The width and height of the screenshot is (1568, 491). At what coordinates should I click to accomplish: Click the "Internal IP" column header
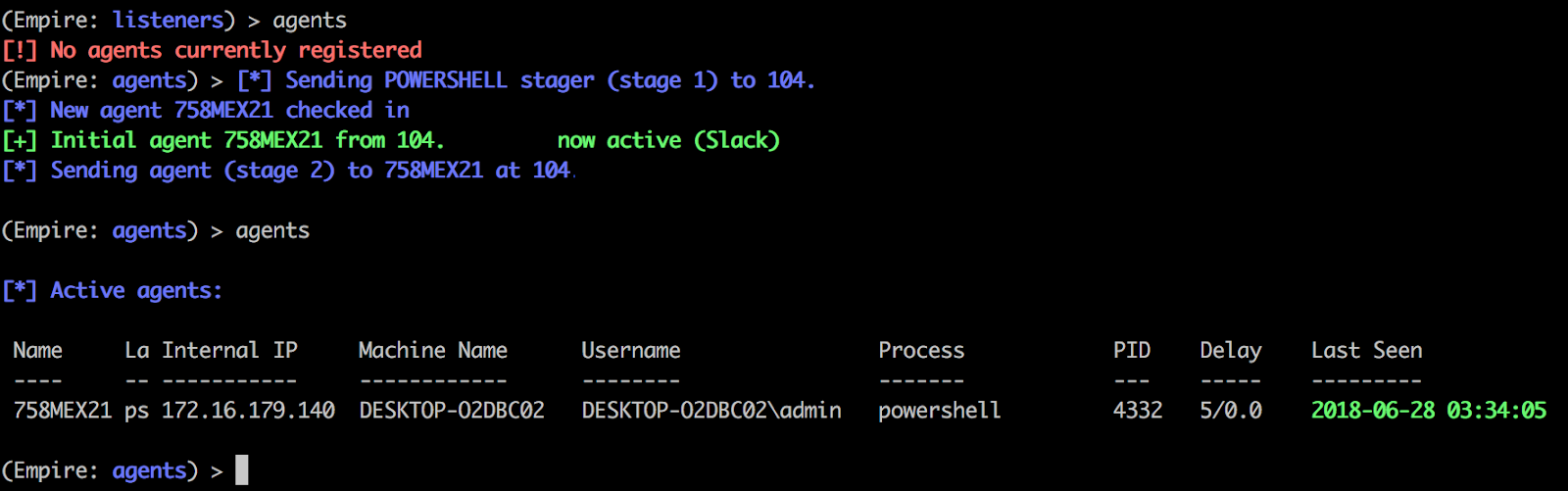coord(229,350)
